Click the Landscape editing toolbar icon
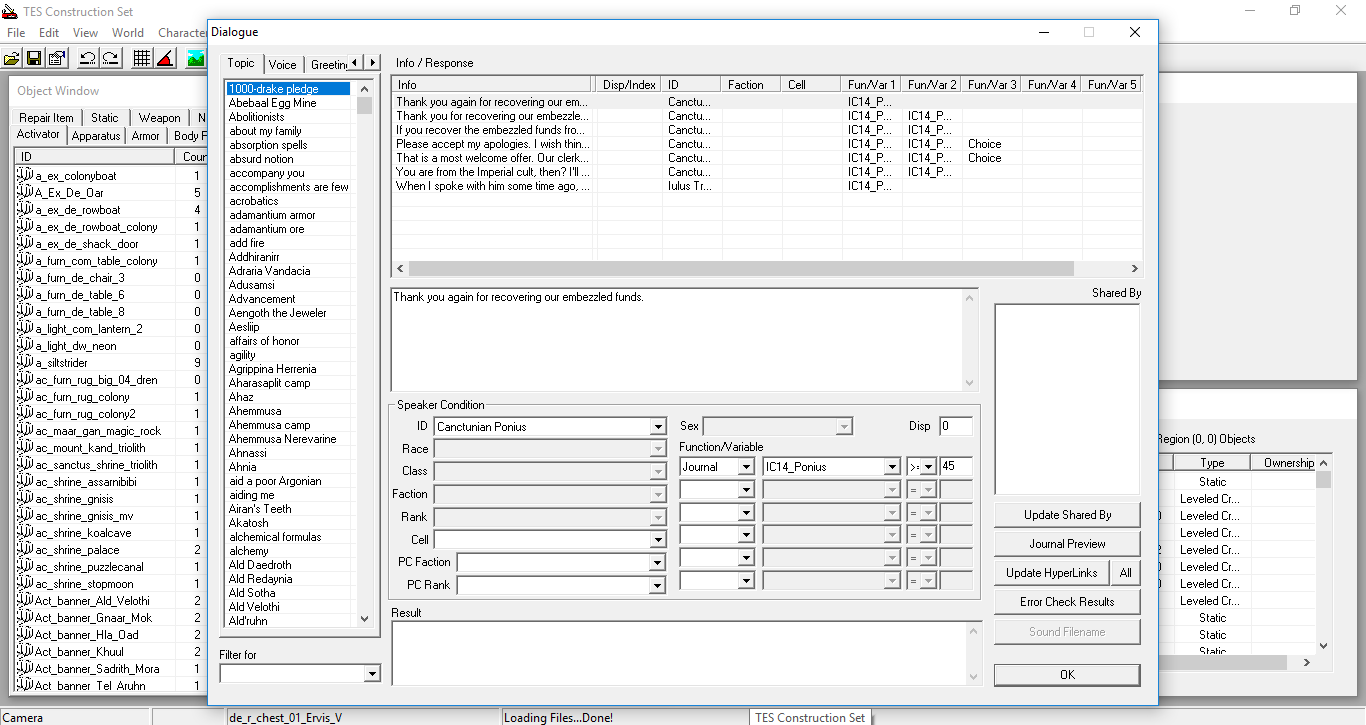The width and height of the screenshot is (1366, 725). point(194,58)
